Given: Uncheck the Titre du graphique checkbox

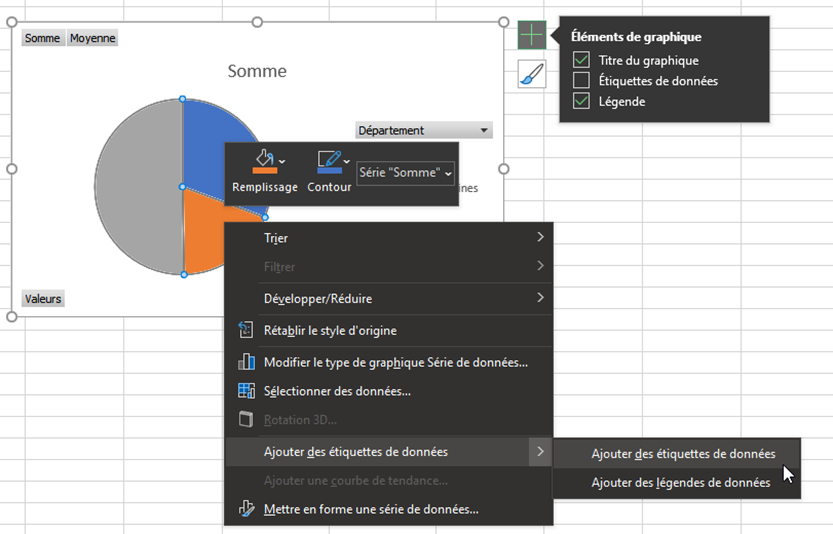Looking at the screenshot, I should click(581, 60).
